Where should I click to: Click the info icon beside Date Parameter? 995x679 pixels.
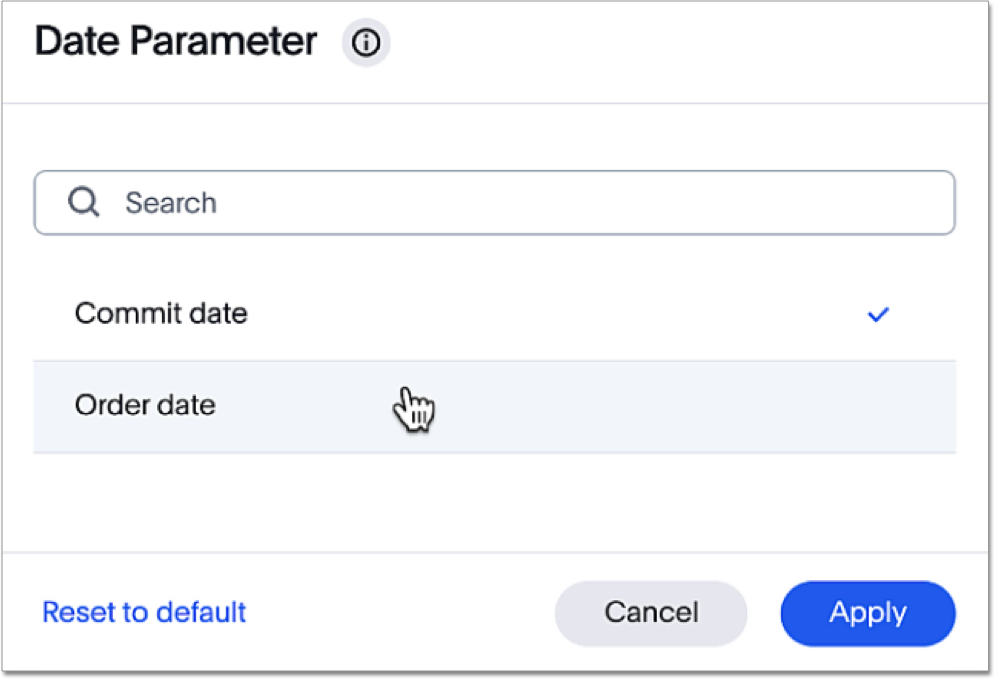point(366,44)
